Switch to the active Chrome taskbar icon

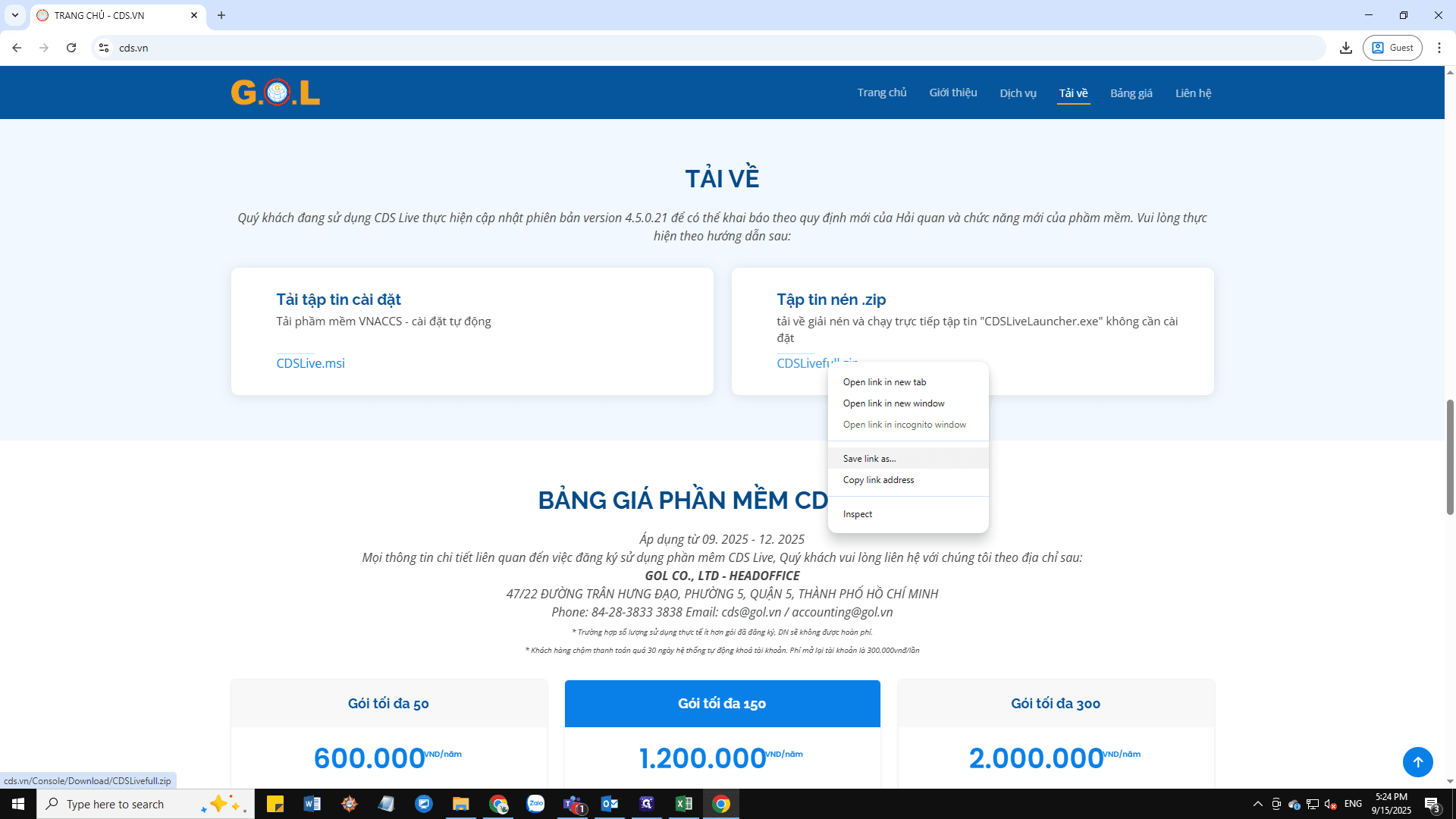[x=721, y=804]
